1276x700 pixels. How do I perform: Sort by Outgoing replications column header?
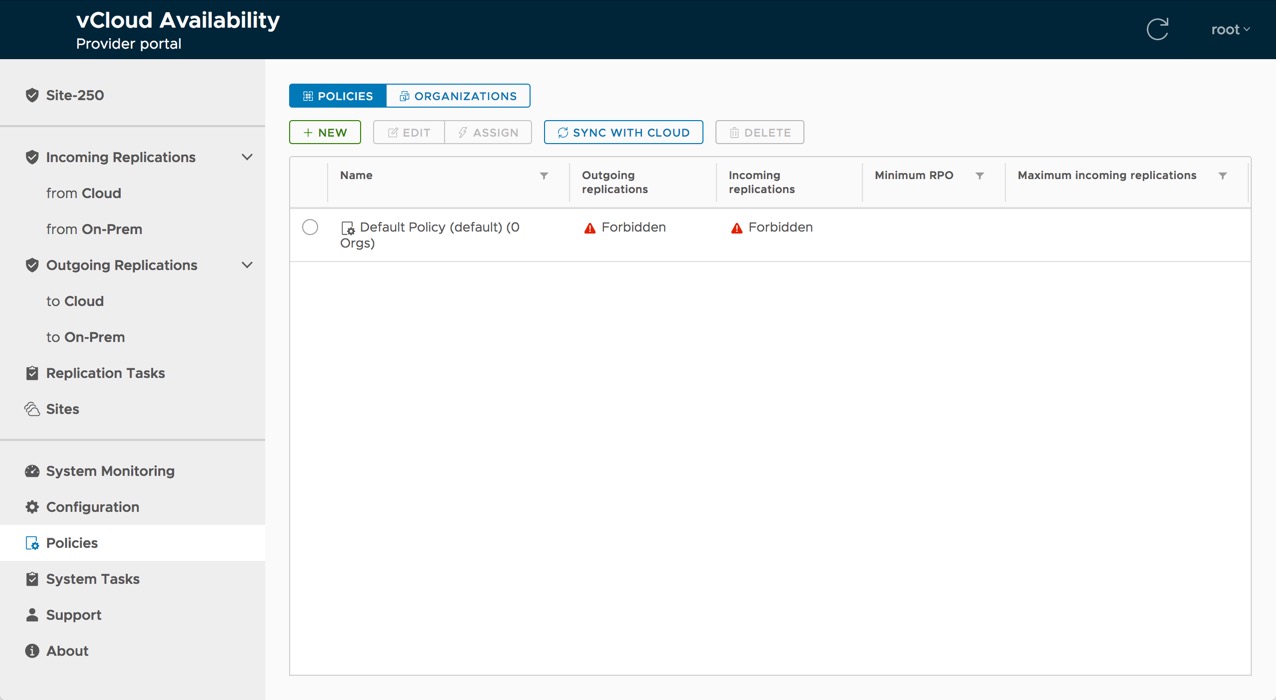click(615, 182)
